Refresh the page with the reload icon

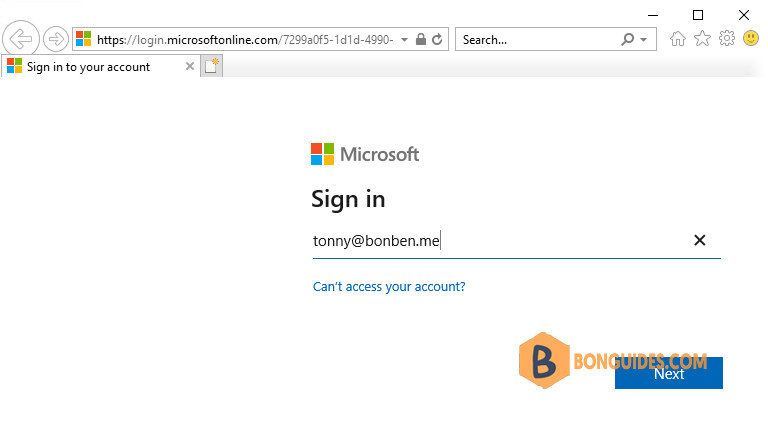tap(437, 39)
